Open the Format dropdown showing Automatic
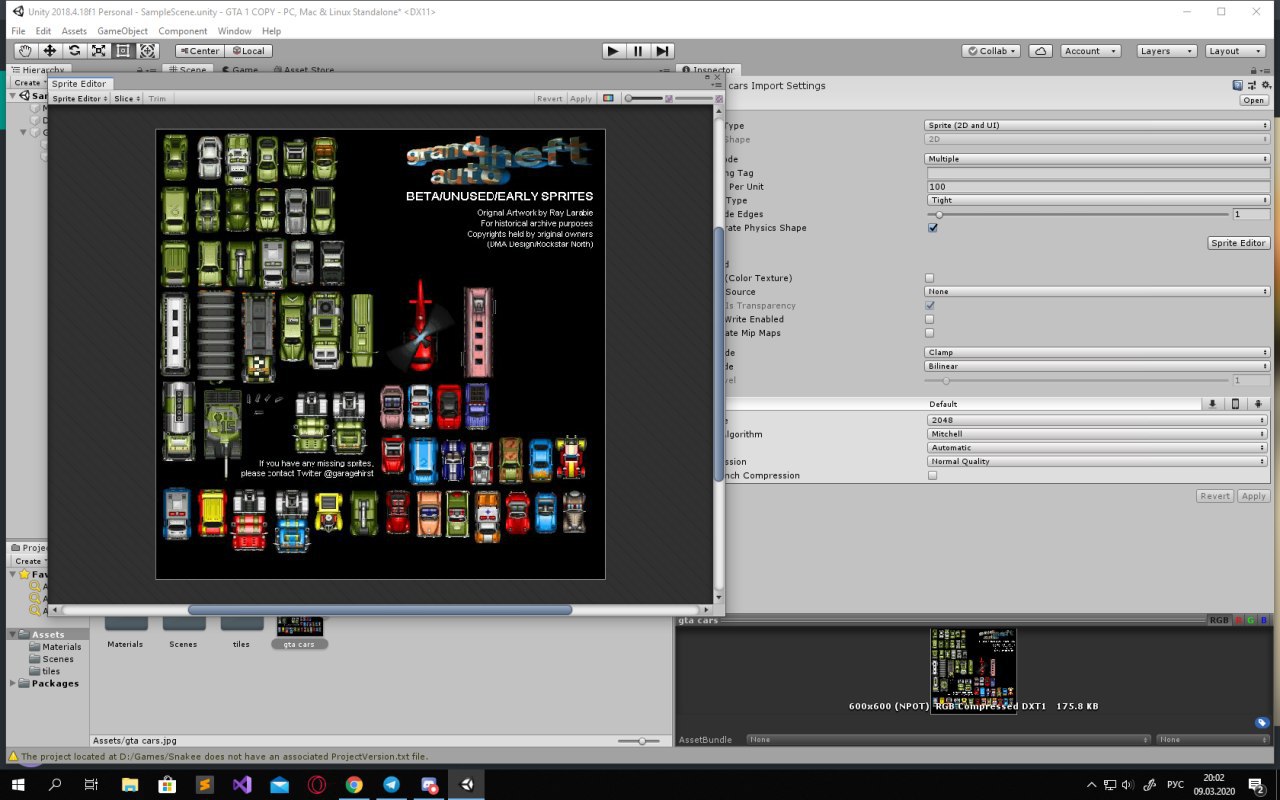Viewport: 1280px width, 800px height. pyautogui.click(x=1098, y=448)
